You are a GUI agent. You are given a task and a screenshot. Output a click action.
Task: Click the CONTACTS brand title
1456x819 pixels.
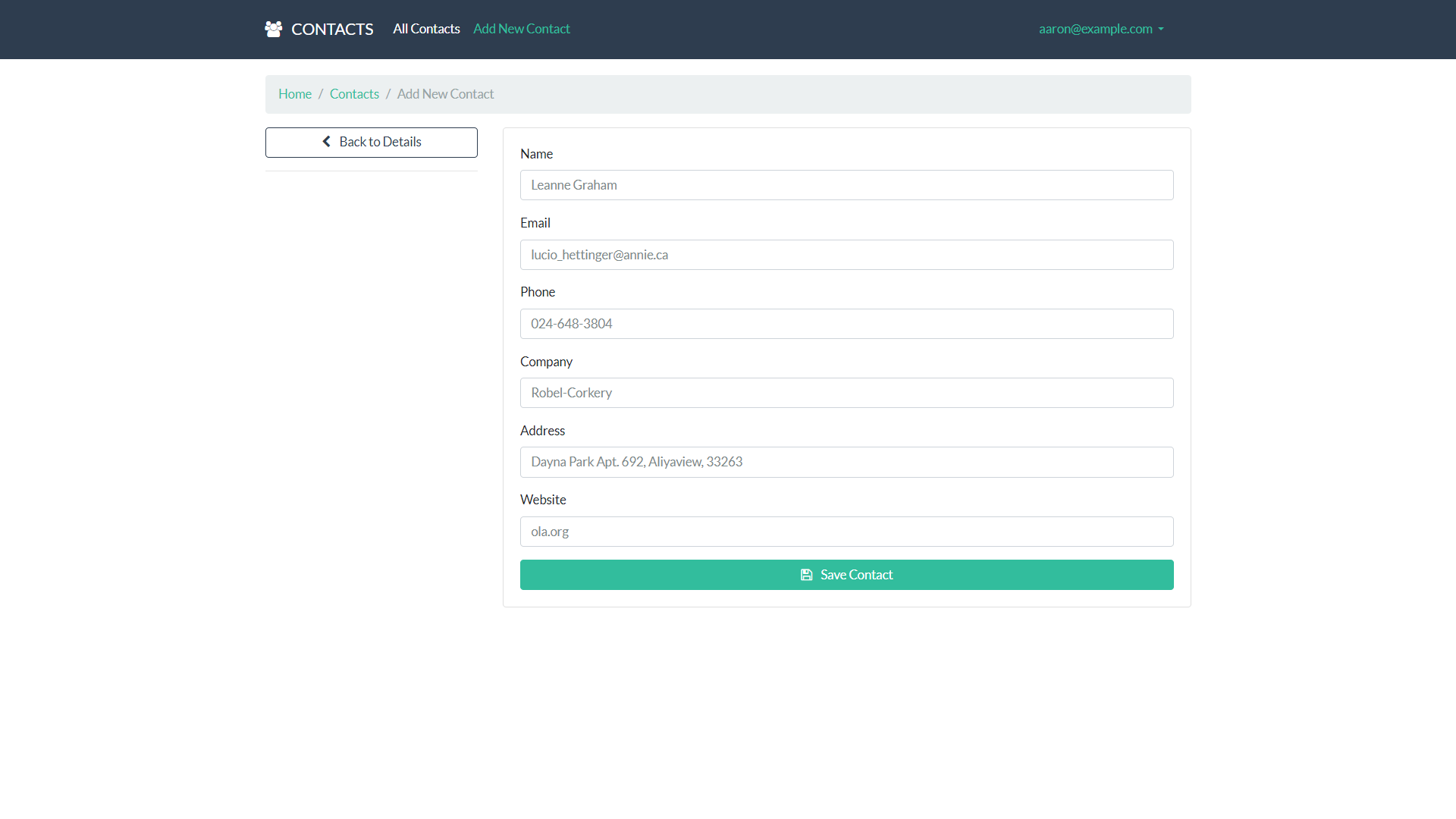(332, 29)
